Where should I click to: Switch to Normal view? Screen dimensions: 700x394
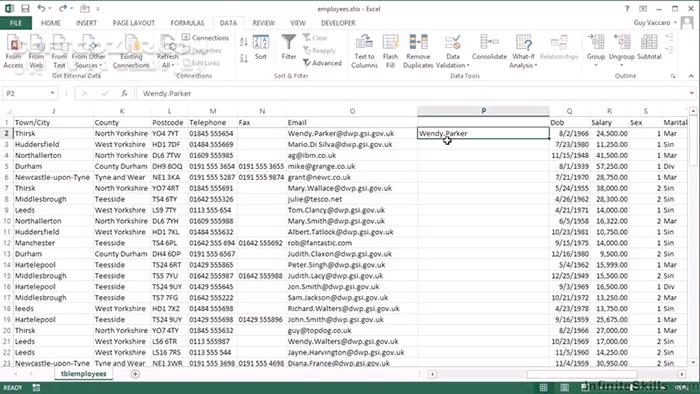(543, 388)
